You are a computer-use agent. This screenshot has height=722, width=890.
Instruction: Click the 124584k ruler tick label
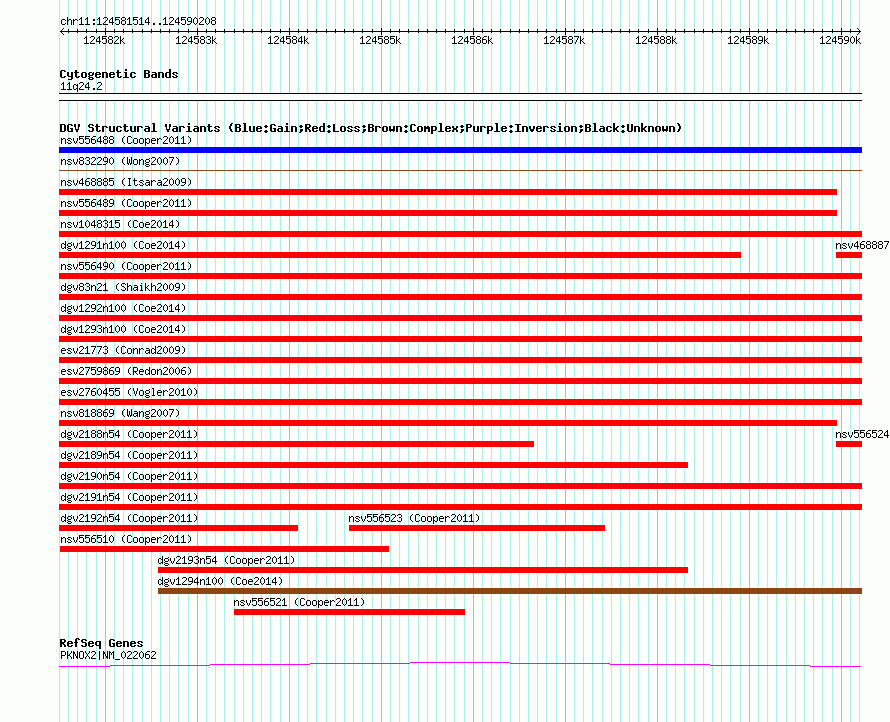pos(288,40)
